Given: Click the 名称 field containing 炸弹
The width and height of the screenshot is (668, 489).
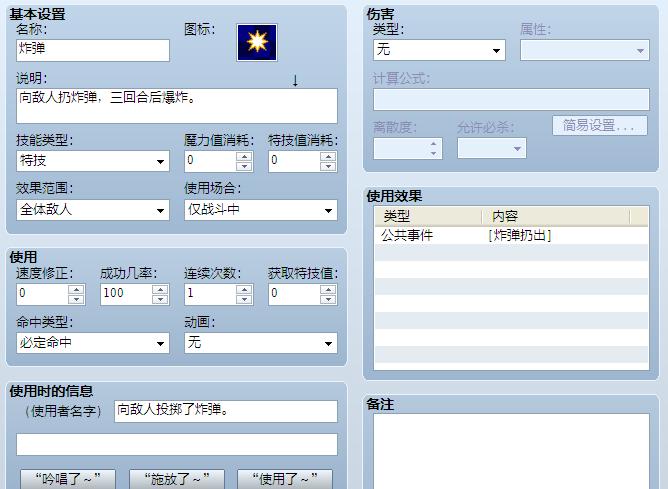Looking at the screenshot, I should click(93, 50).
